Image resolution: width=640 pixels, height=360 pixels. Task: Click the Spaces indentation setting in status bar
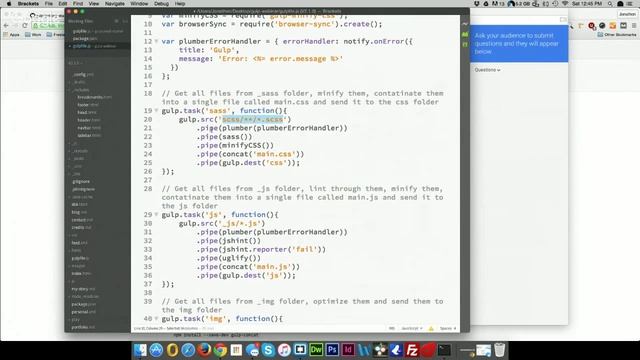[x=448, y=328]
